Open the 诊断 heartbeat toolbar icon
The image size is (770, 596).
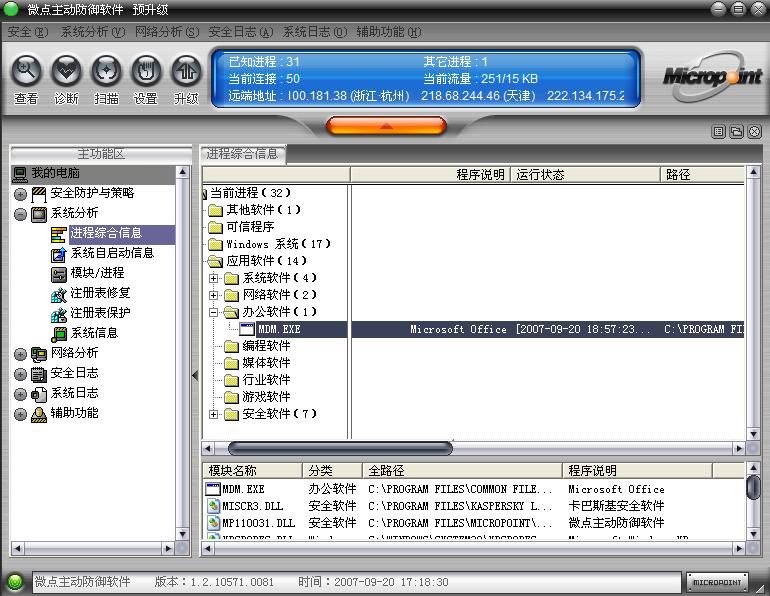pyautogui.click(x=66, y=71)
